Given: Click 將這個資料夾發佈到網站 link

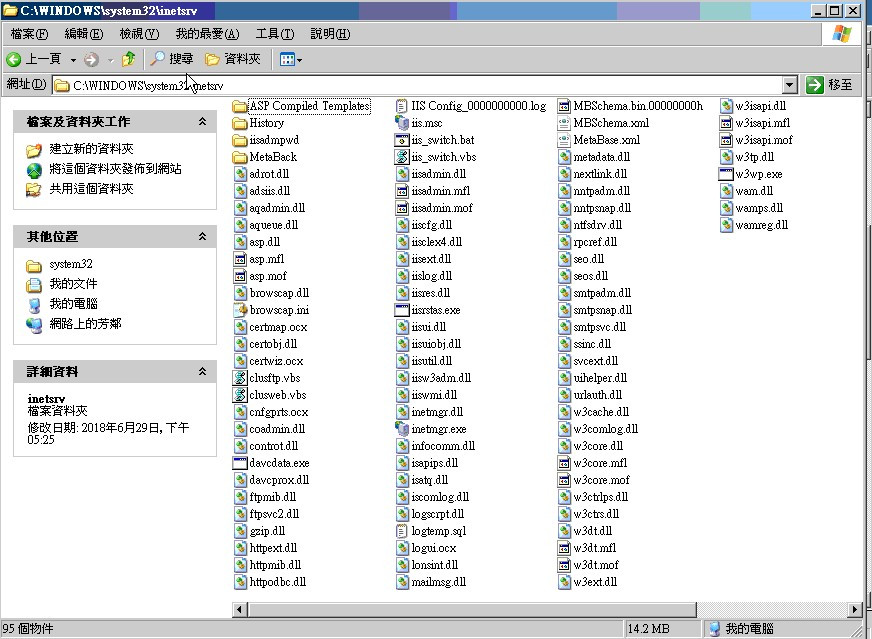Looking at the screenshot, I should [115, 169].
